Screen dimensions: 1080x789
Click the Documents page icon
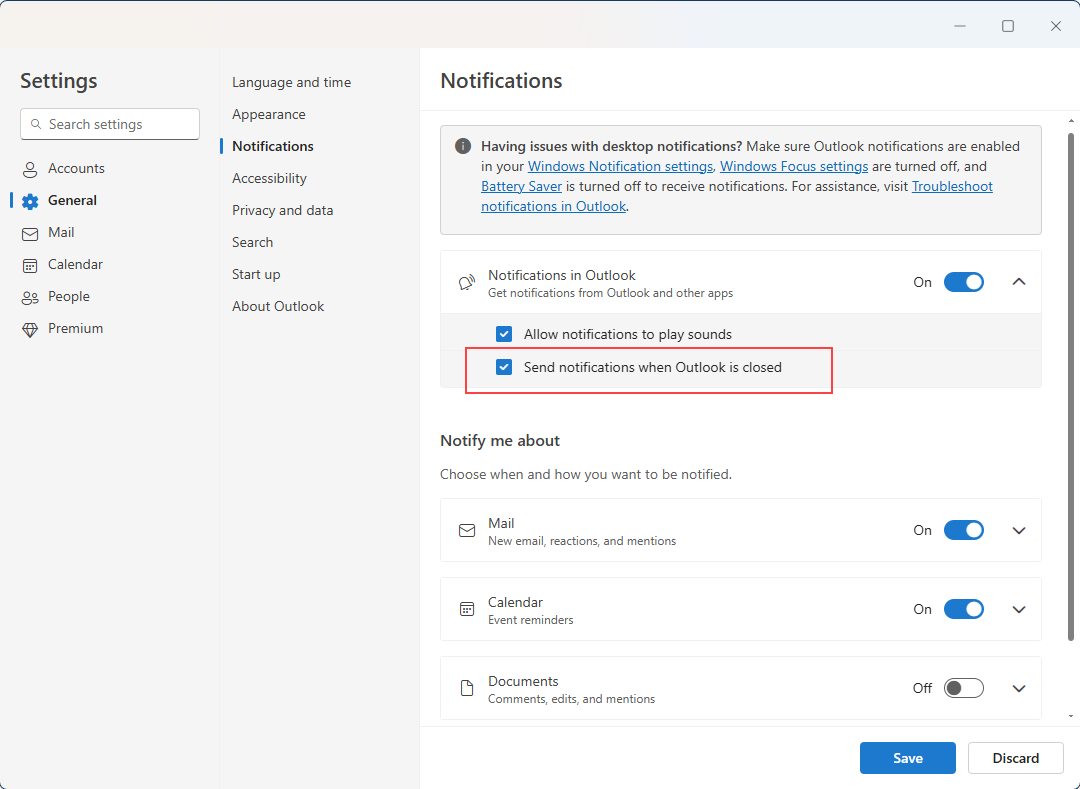coord(467,688)
